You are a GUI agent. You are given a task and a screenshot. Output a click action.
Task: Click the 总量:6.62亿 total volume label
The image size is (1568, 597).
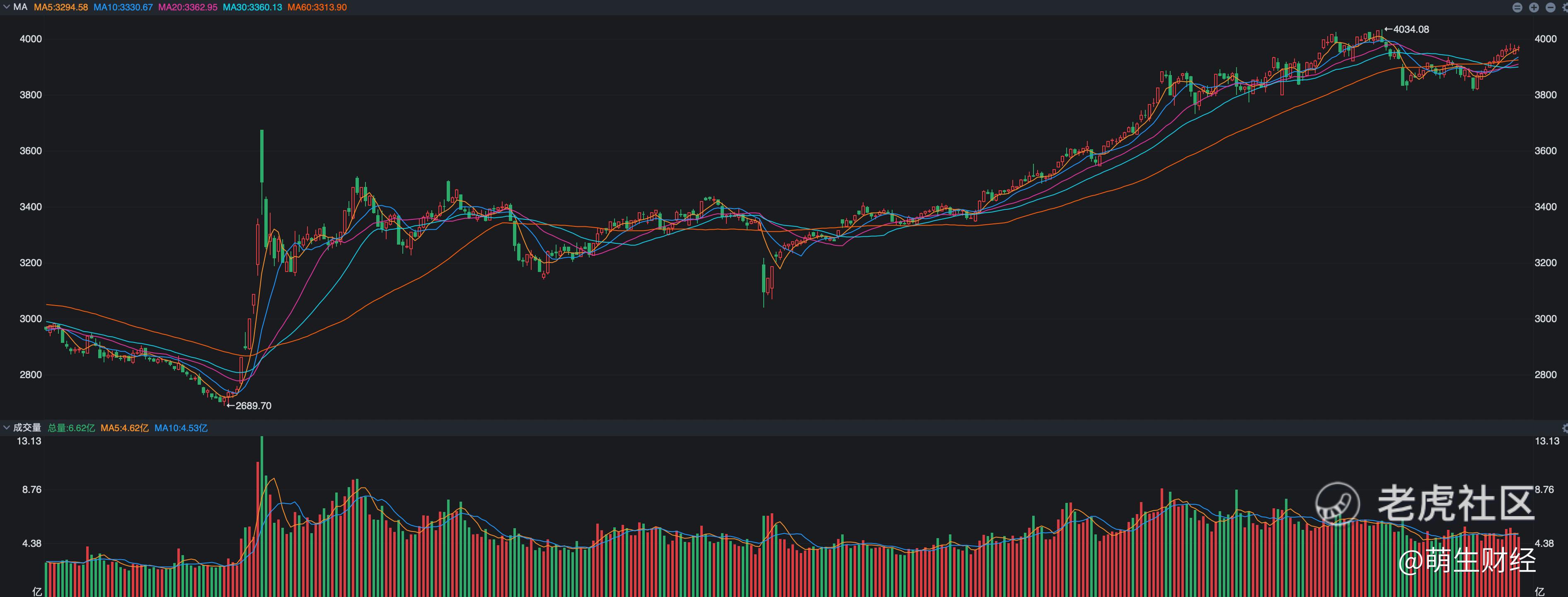click(x=71, y=428)
